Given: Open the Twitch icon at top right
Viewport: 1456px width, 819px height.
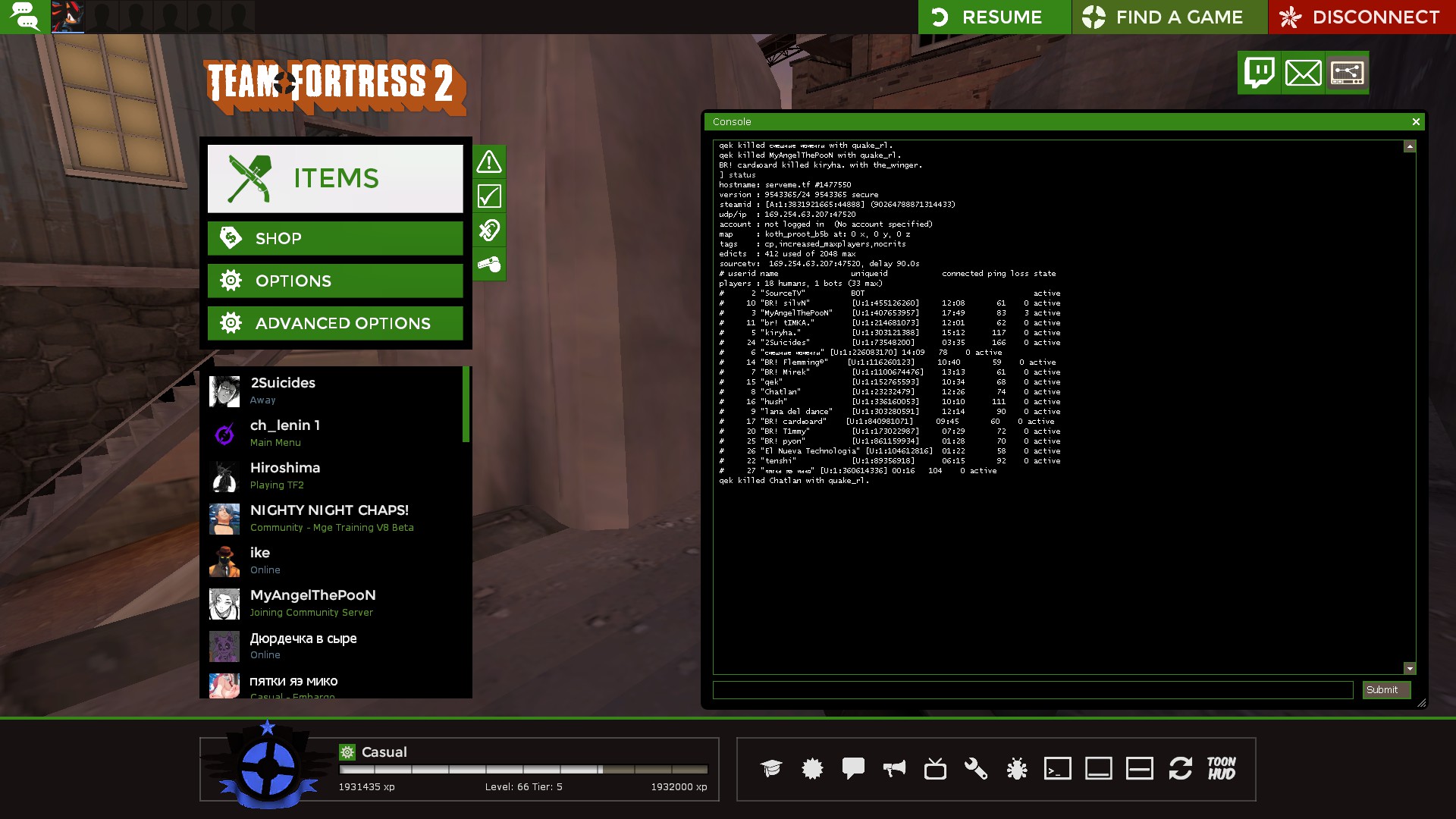Looking at the screenshot, I should point(1260,73).
